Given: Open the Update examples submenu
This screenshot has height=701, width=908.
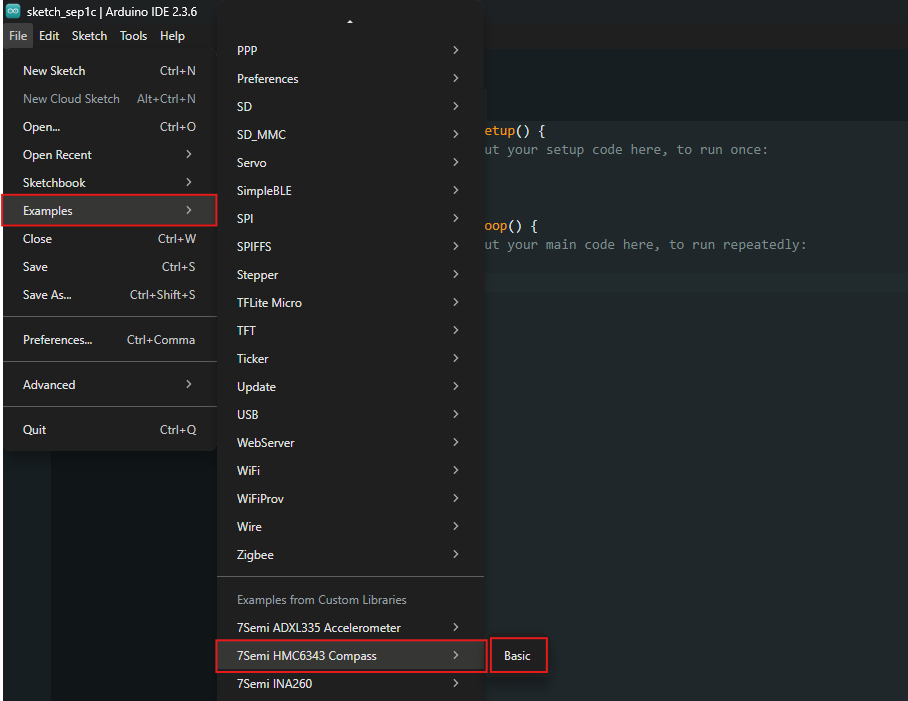Looking at the screenshot, I should click(x=350, y=387).
